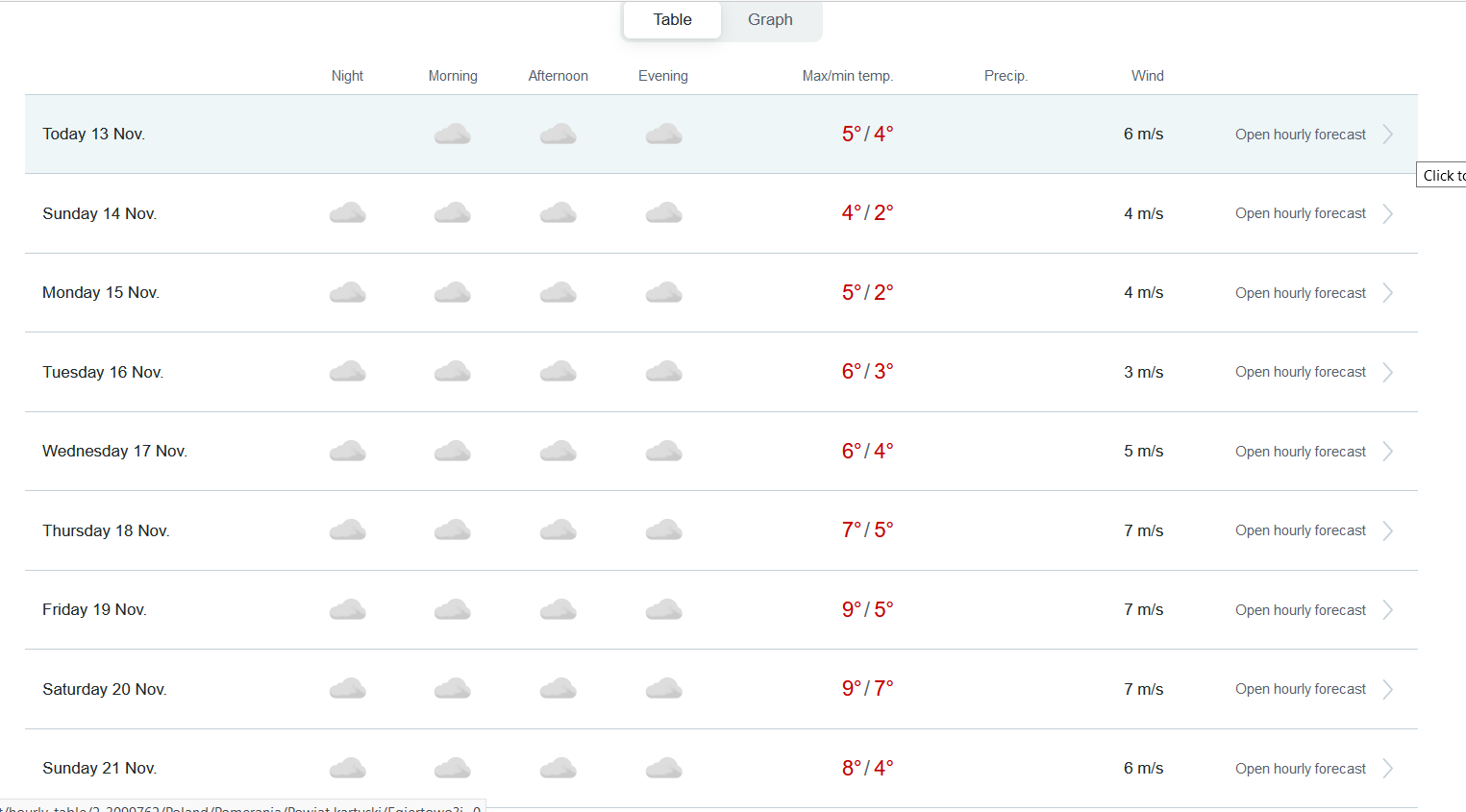Click Today's morning cloudy weather icon
Viewport: 1466px width, 812px height.
pos(452,134)
